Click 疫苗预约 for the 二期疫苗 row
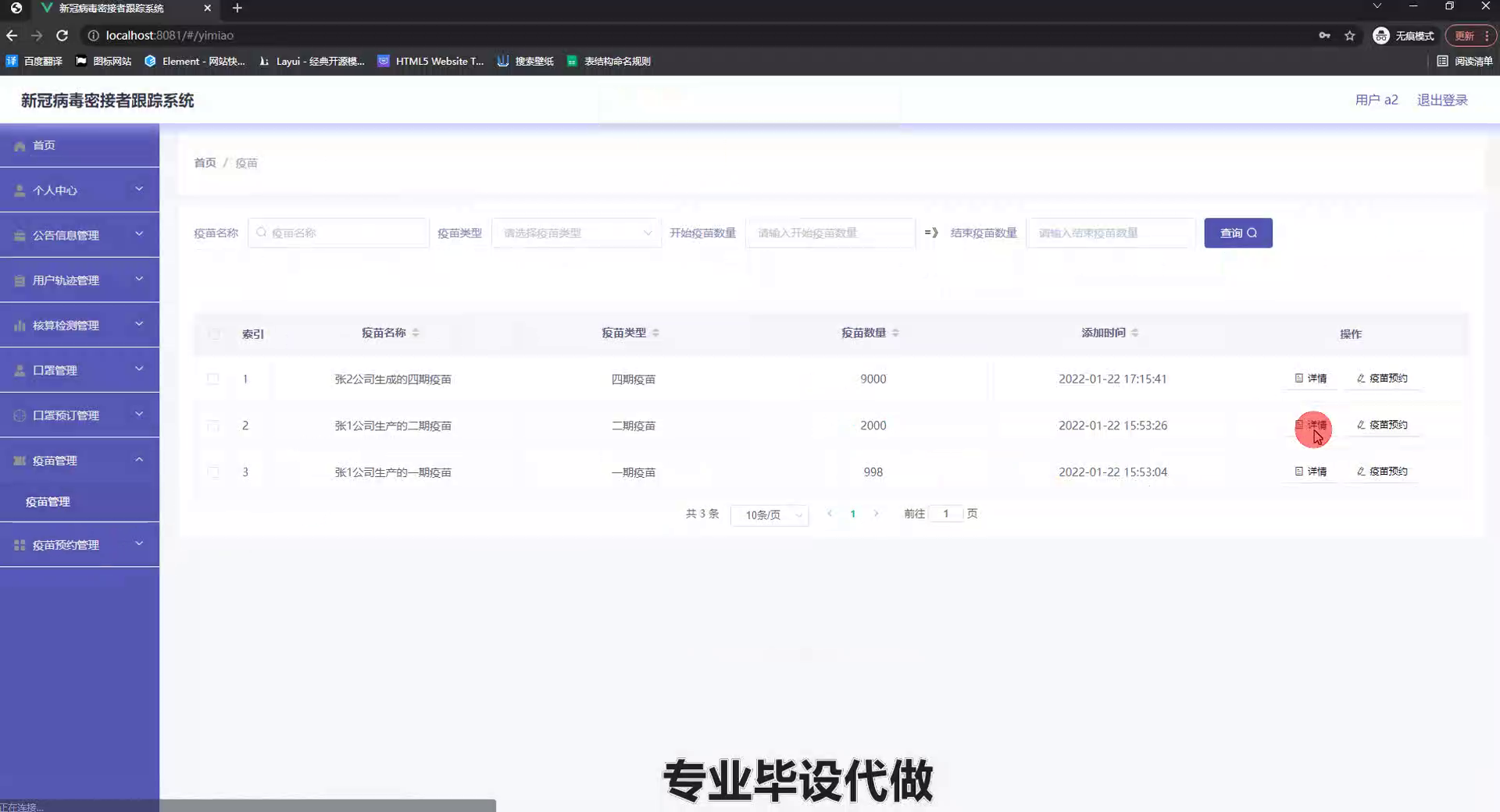 pos(1382,425)
